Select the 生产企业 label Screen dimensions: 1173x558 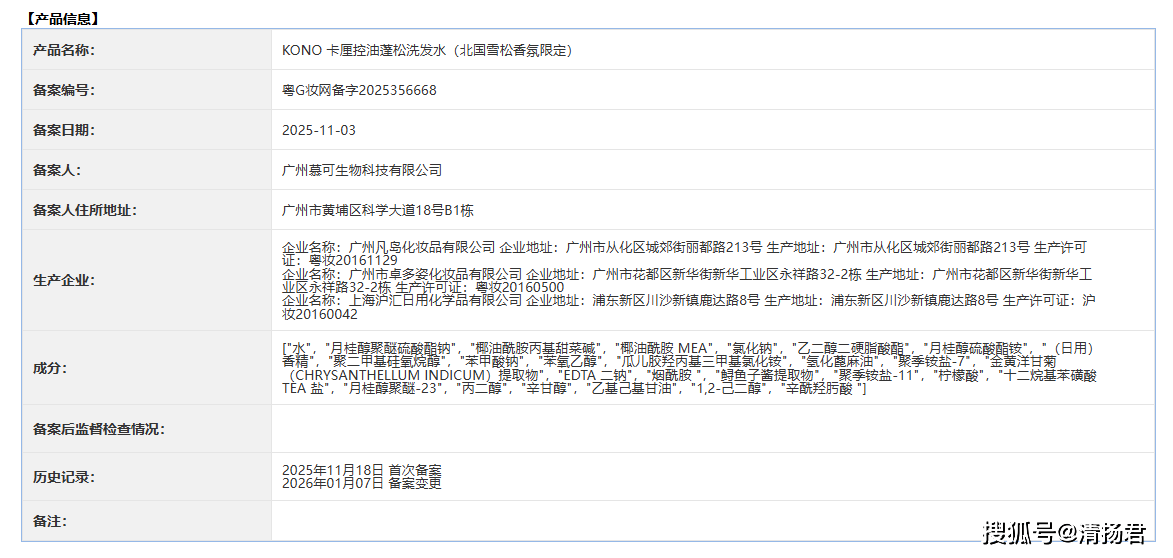[63, 280]
